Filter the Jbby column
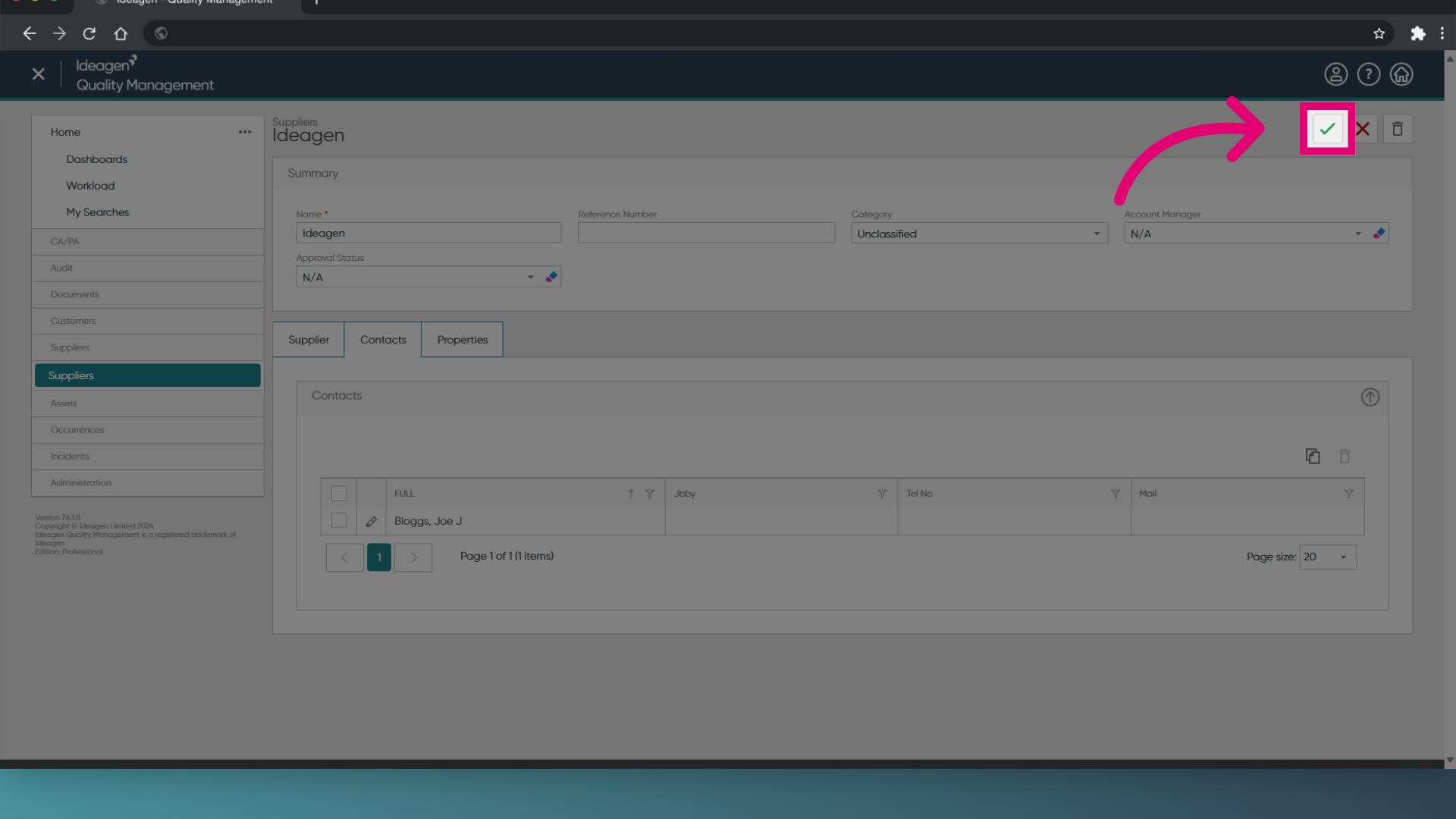This screenshot has height=819, width=1456. [x=882, y=494]
